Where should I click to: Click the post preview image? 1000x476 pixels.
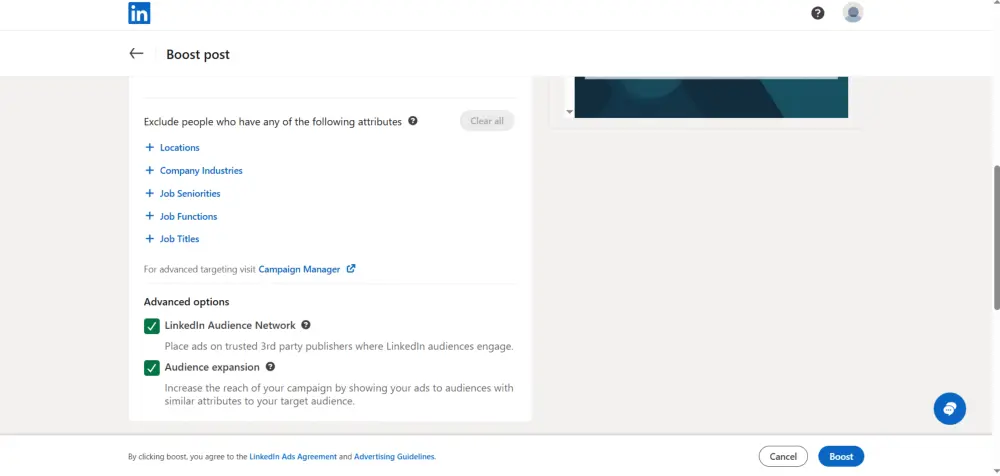click(711, 97)
